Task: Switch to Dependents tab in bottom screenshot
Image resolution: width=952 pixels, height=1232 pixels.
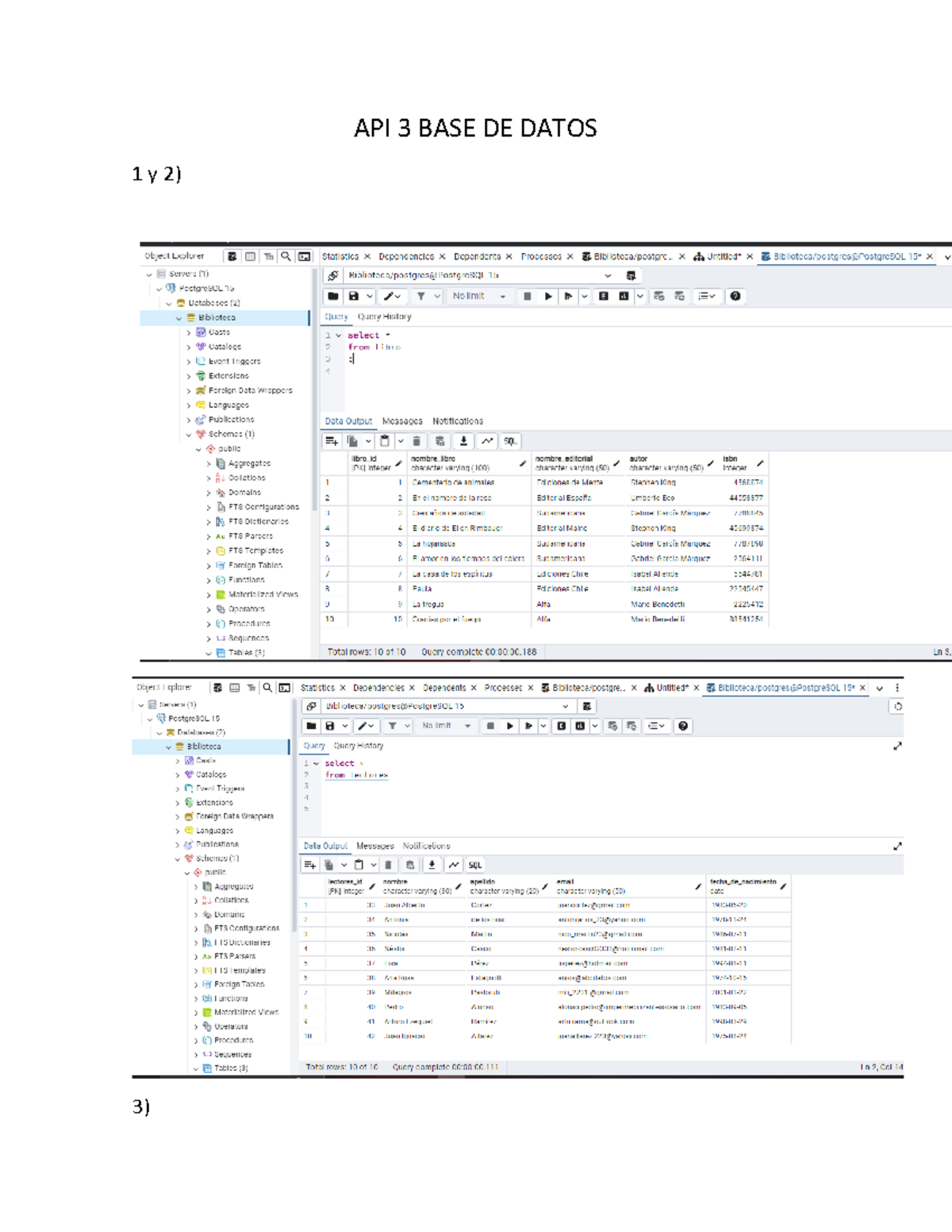Action: point(444,688)
